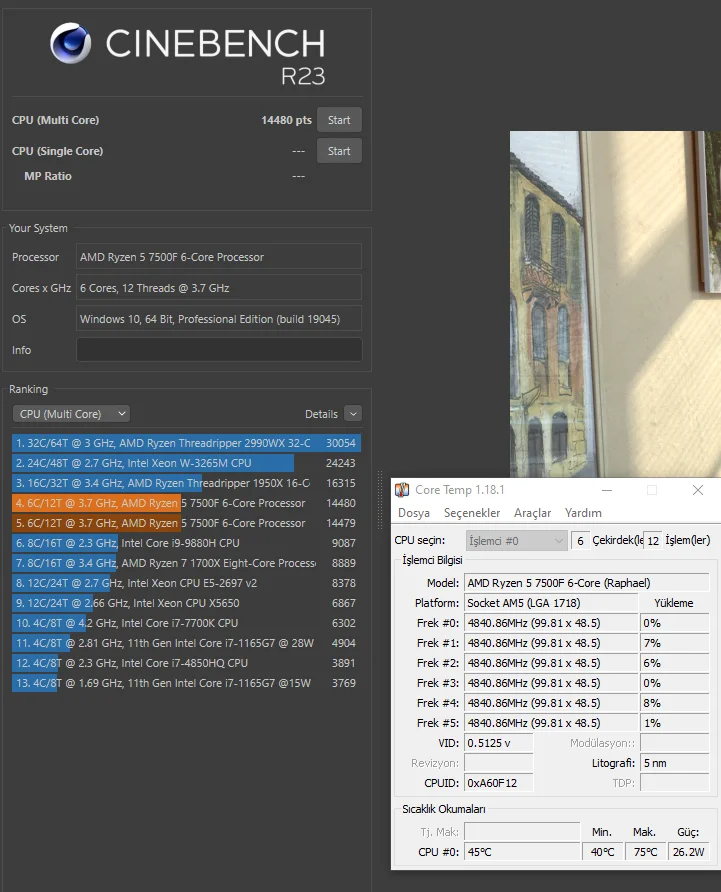Select ranking row 3 Threadripper 1950X
Viewport: 721px width, 892px height.
(186, 483)
